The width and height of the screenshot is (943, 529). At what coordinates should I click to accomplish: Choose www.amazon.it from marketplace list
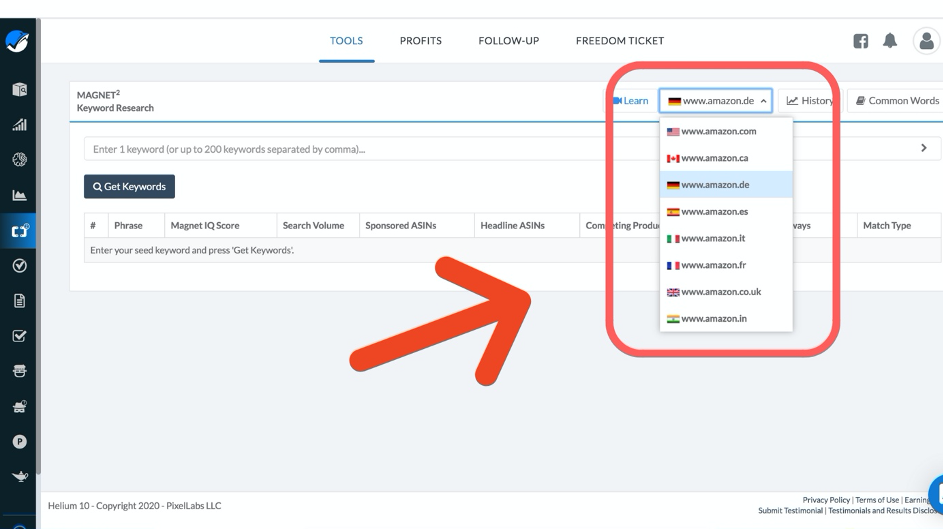pos(726,238)
